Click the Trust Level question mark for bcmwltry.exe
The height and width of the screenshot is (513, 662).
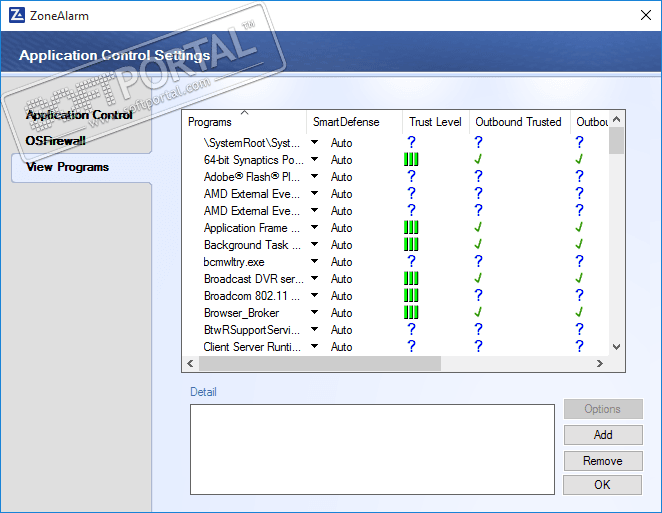click(411, 261)
